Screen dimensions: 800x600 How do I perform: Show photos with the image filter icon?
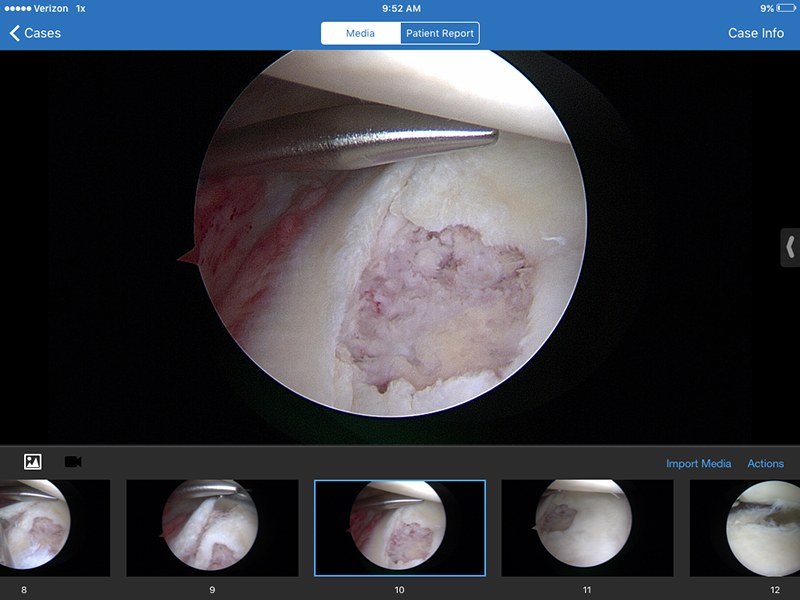pyautogui.click(x=33, y=462)
